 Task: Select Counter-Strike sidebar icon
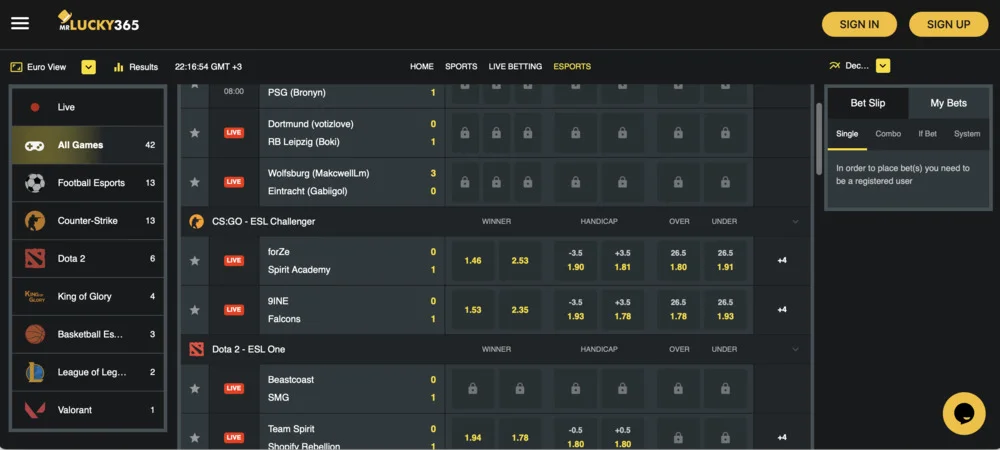(34, 221)
